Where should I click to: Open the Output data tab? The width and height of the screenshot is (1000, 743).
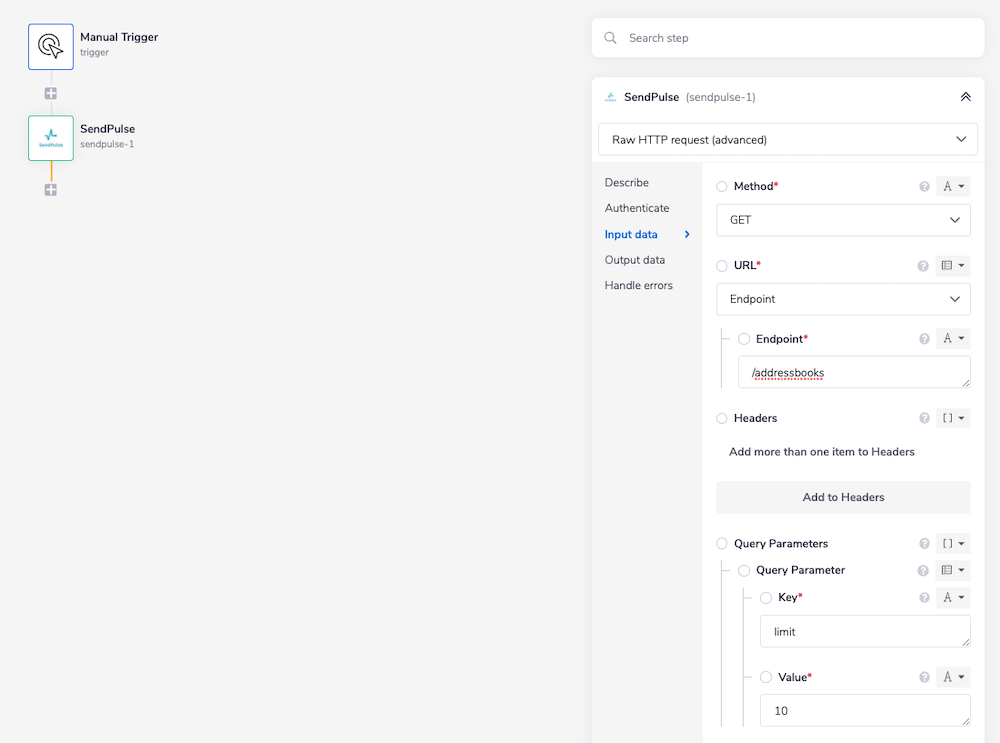(x=634, y=260)
